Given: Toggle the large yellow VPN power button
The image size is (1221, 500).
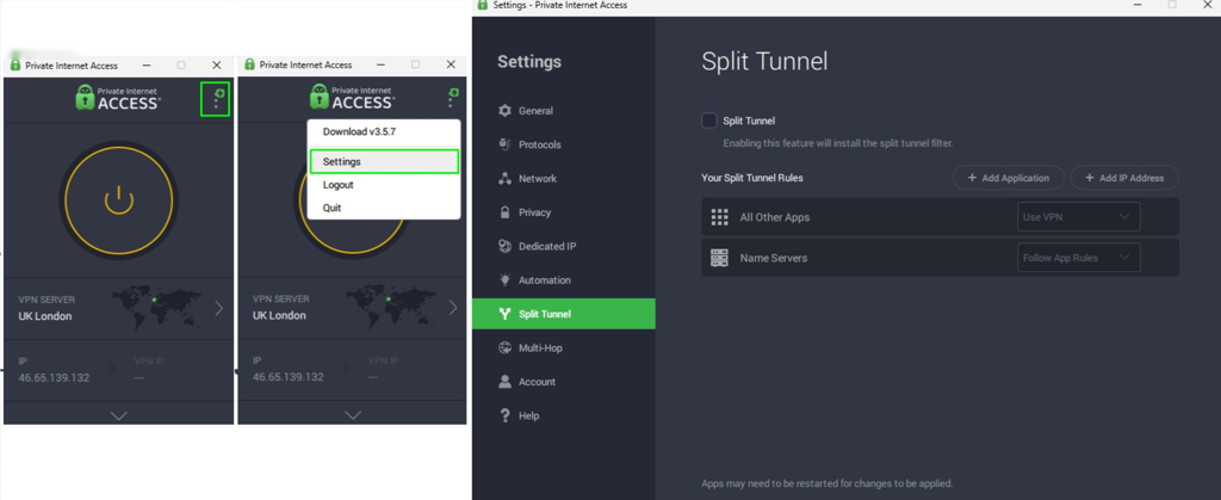Looking at the screenshot, I should 119,201.
